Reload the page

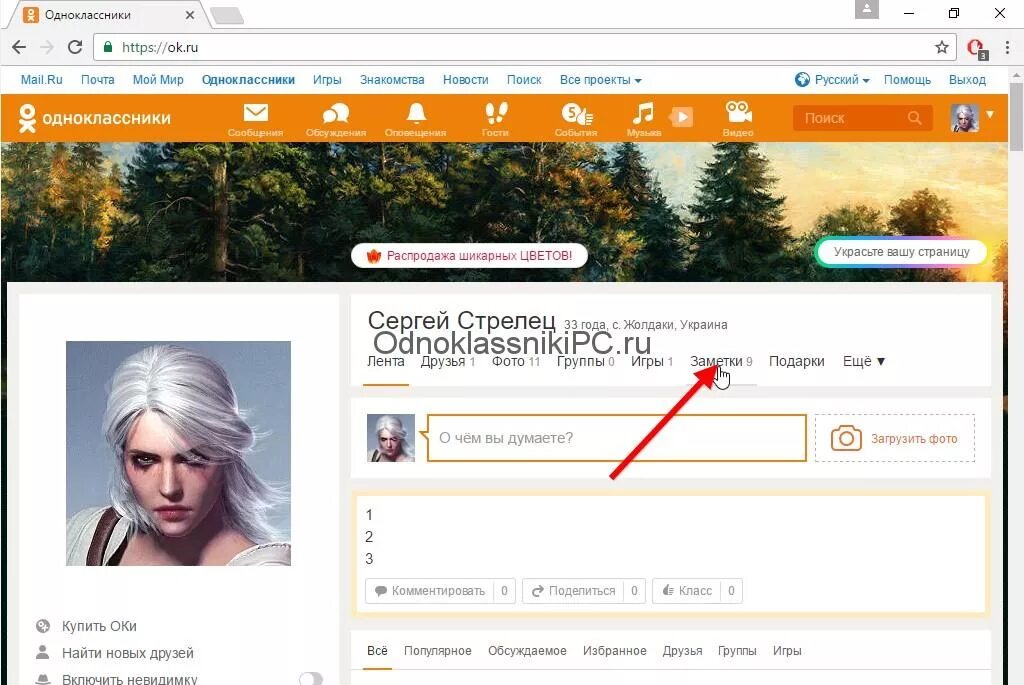pos(75,47)
